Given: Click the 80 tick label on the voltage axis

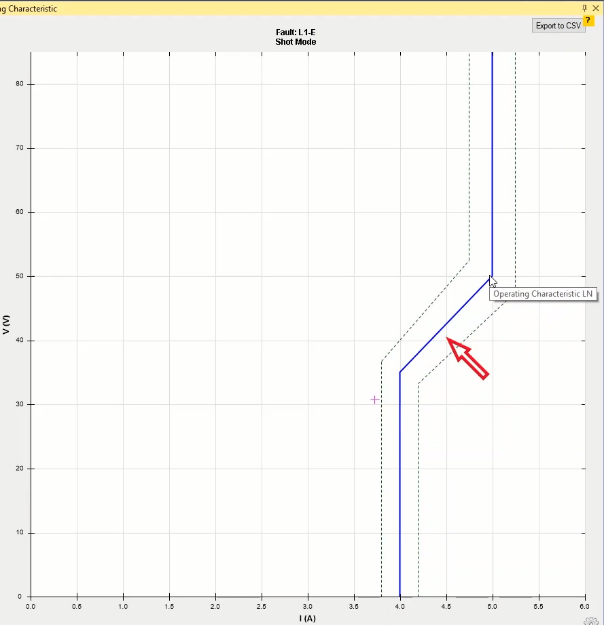Looking at the screenshot, I should [19, 84].
